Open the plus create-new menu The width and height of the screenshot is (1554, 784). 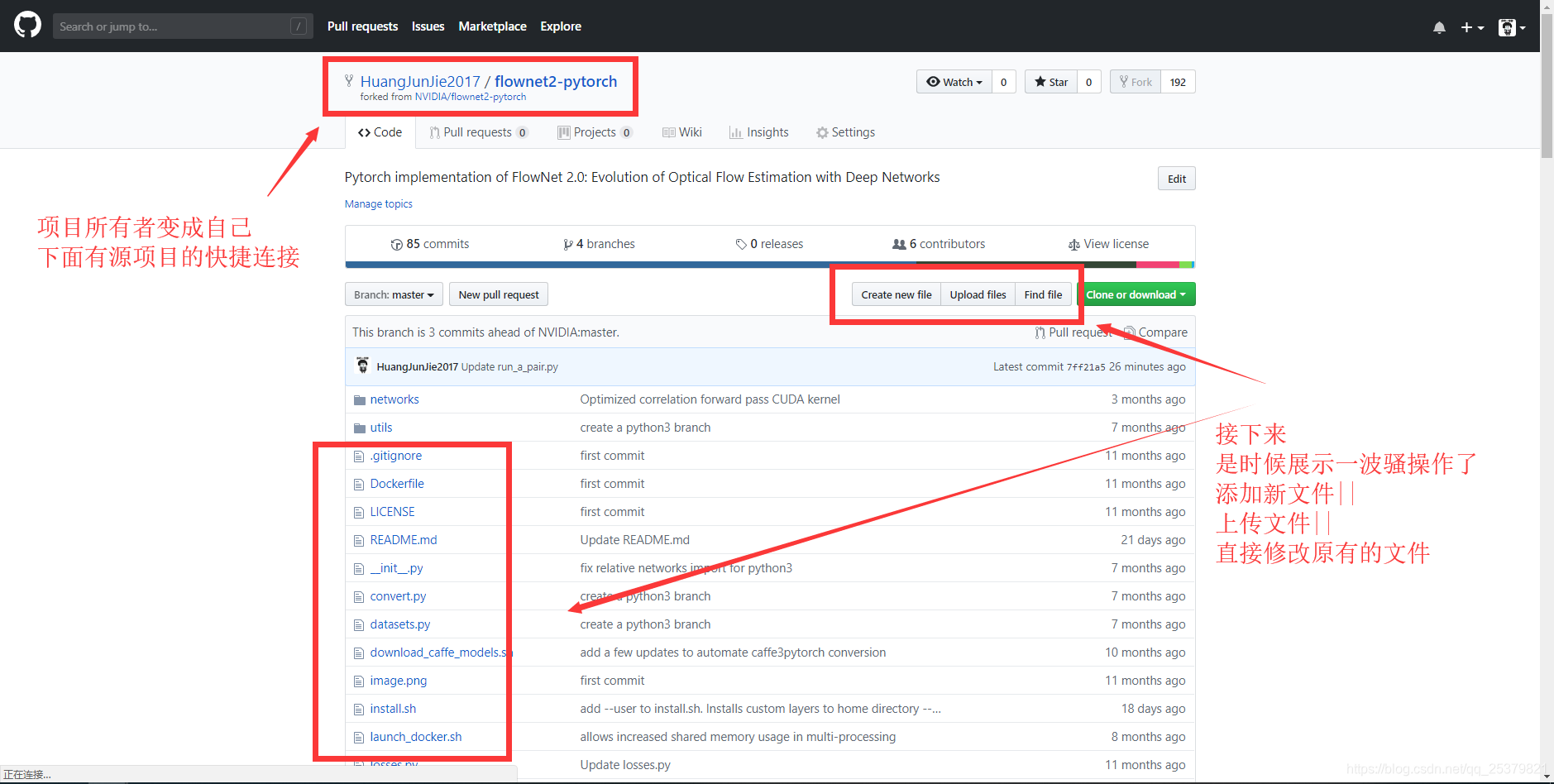coord(1472,27)
